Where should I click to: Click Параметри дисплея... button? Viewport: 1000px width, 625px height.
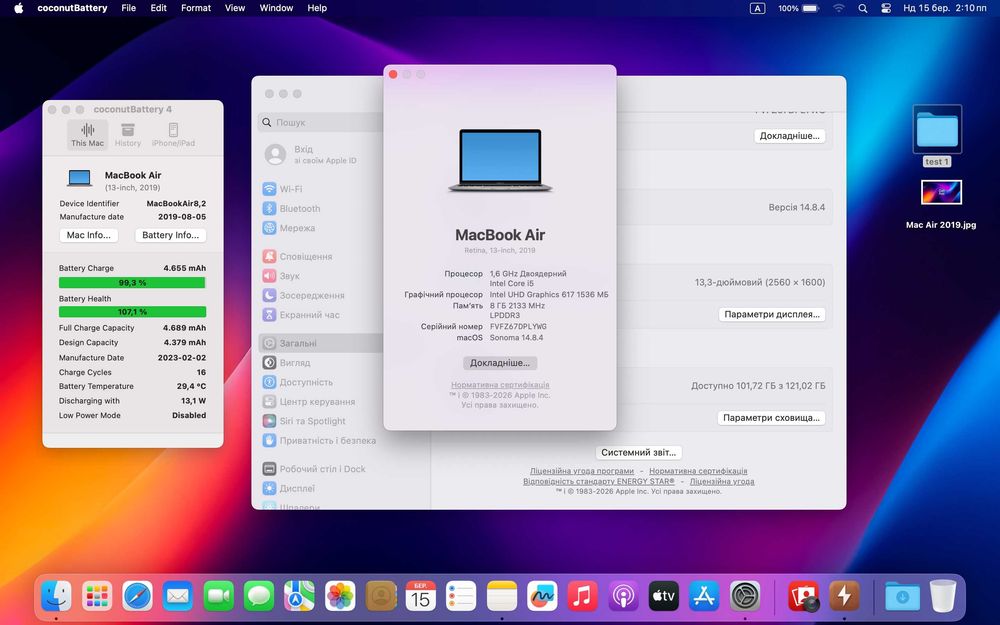(772, 314)
